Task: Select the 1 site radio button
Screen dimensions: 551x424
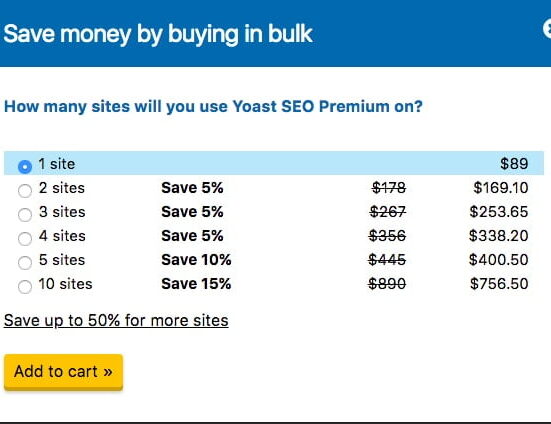Action: [25, 167]
